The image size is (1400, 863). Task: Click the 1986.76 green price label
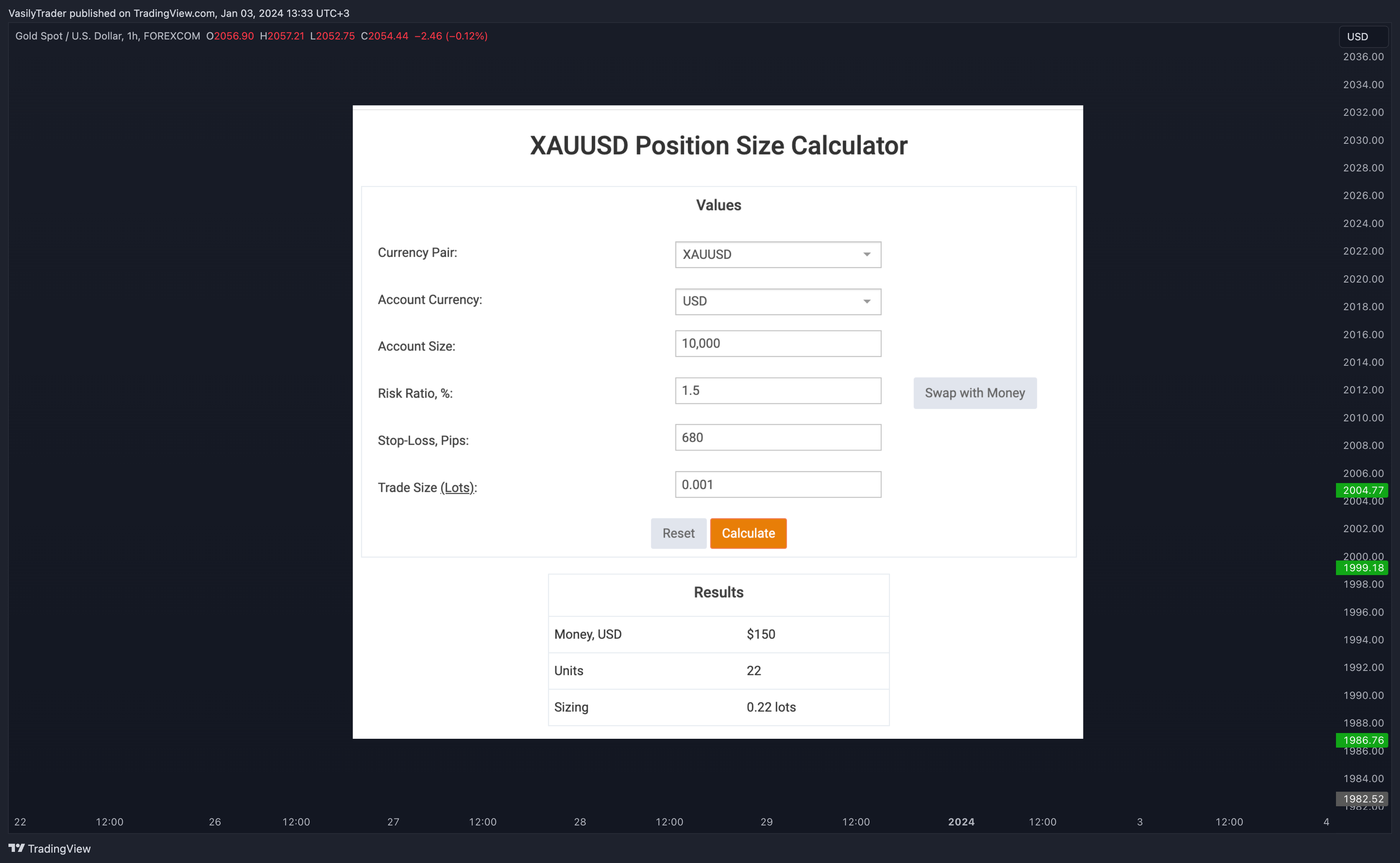point(1362,740)
